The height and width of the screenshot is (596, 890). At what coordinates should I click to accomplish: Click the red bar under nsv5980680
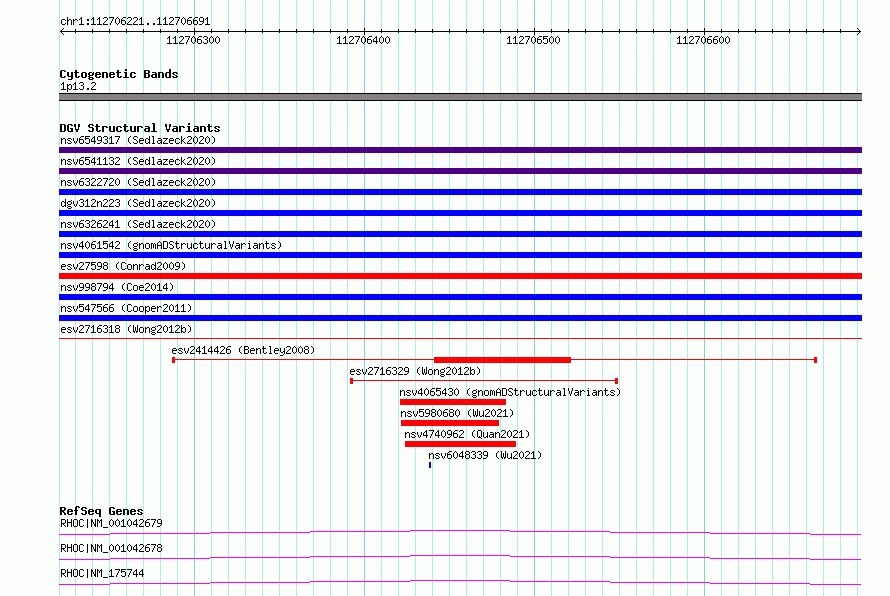[450, 423]
